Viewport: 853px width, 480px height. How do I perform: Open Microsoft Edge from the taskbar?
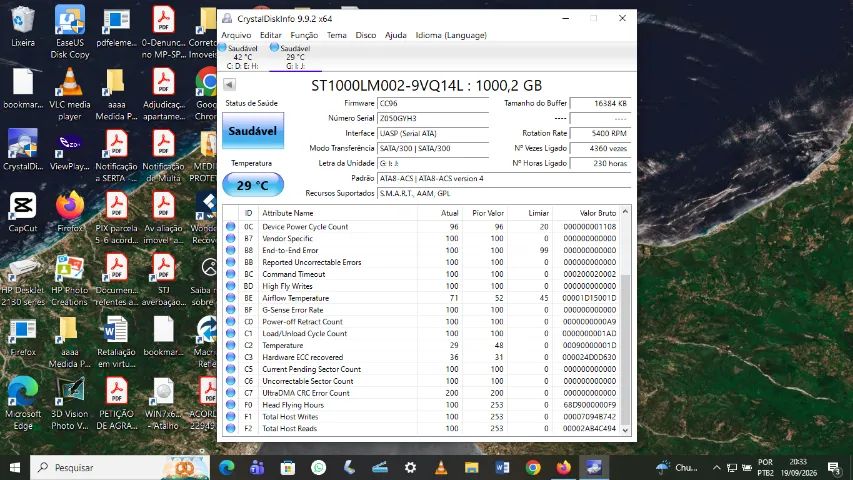tap(226, 467)
